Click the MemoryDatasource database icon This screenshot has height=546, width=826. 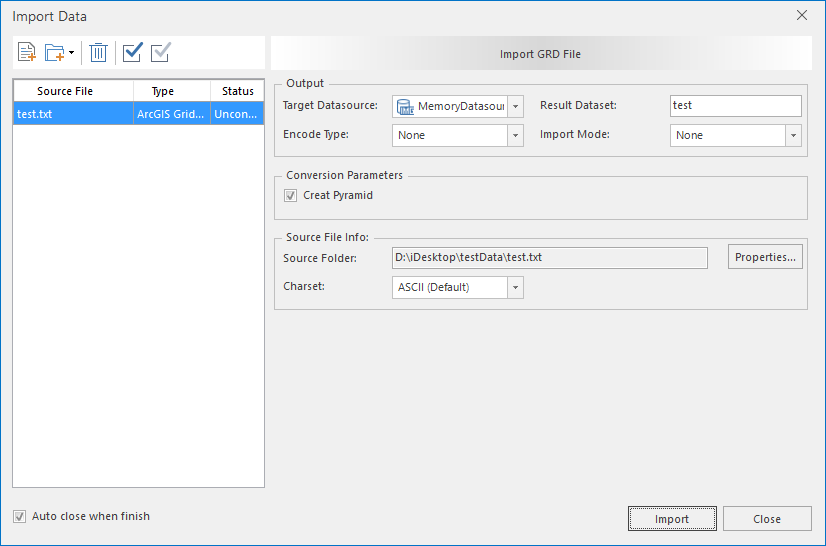[404, 107]
